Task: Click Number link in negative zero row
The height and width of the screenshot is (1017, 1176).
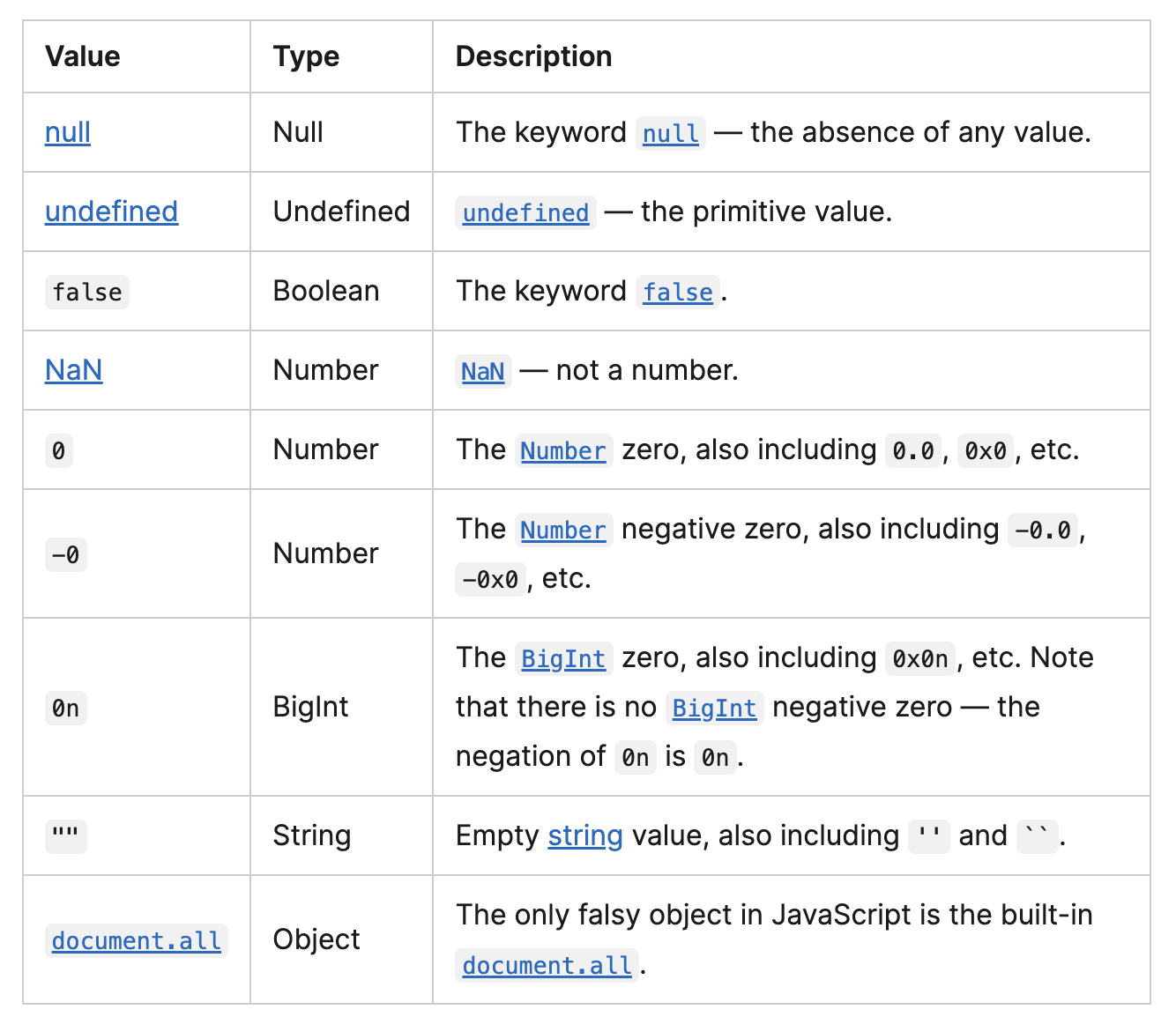Action: (x=563, y=530)
